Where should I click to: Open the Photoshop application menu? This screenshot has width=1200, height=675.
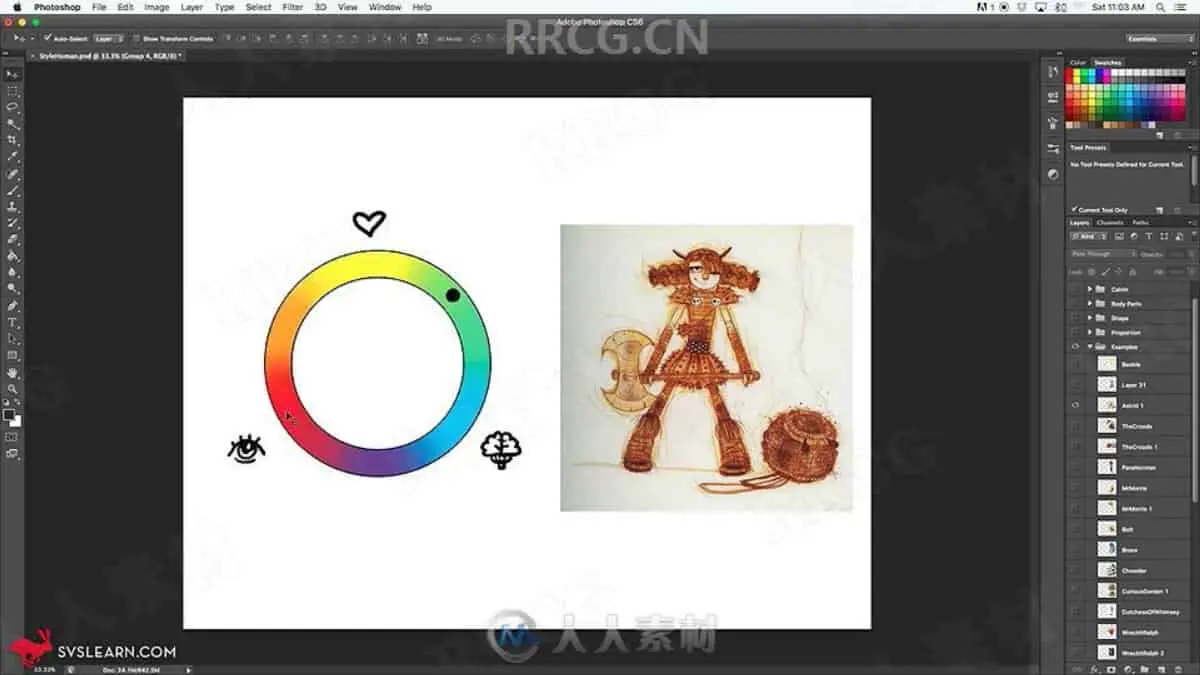click(x=57, y=7)
